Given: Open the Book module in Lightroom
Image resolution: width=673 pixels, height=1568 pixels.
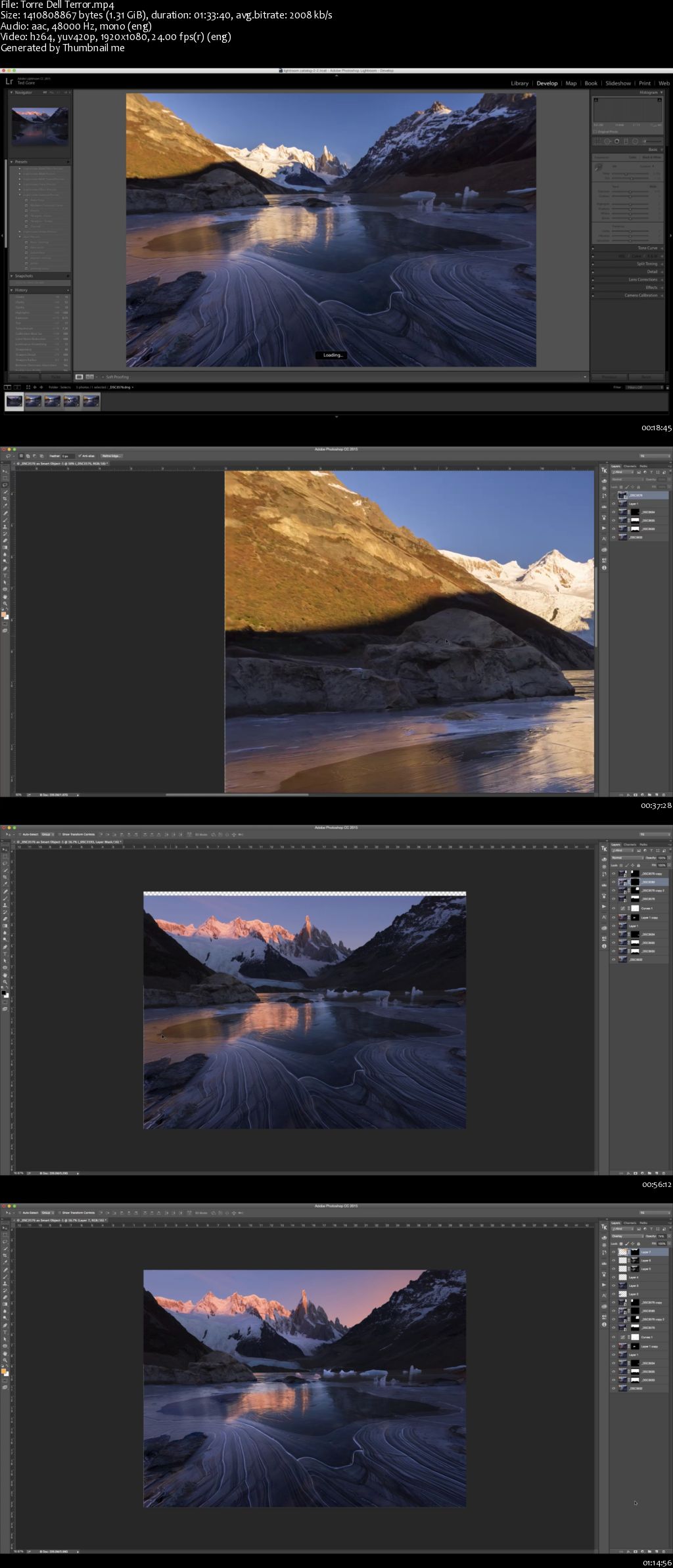Looking at the screenshot, I should [591, 83].
